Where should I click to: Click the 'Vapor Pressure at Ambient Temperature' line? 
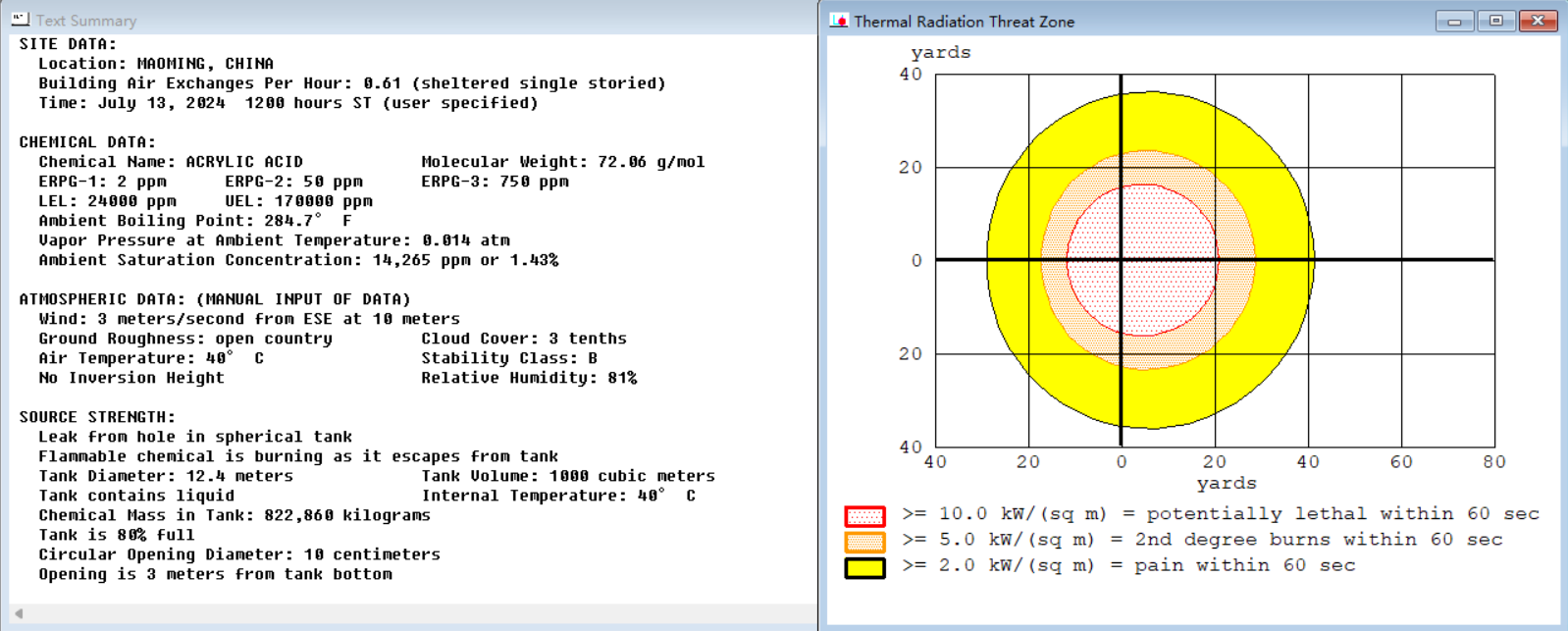click(274, 240)
